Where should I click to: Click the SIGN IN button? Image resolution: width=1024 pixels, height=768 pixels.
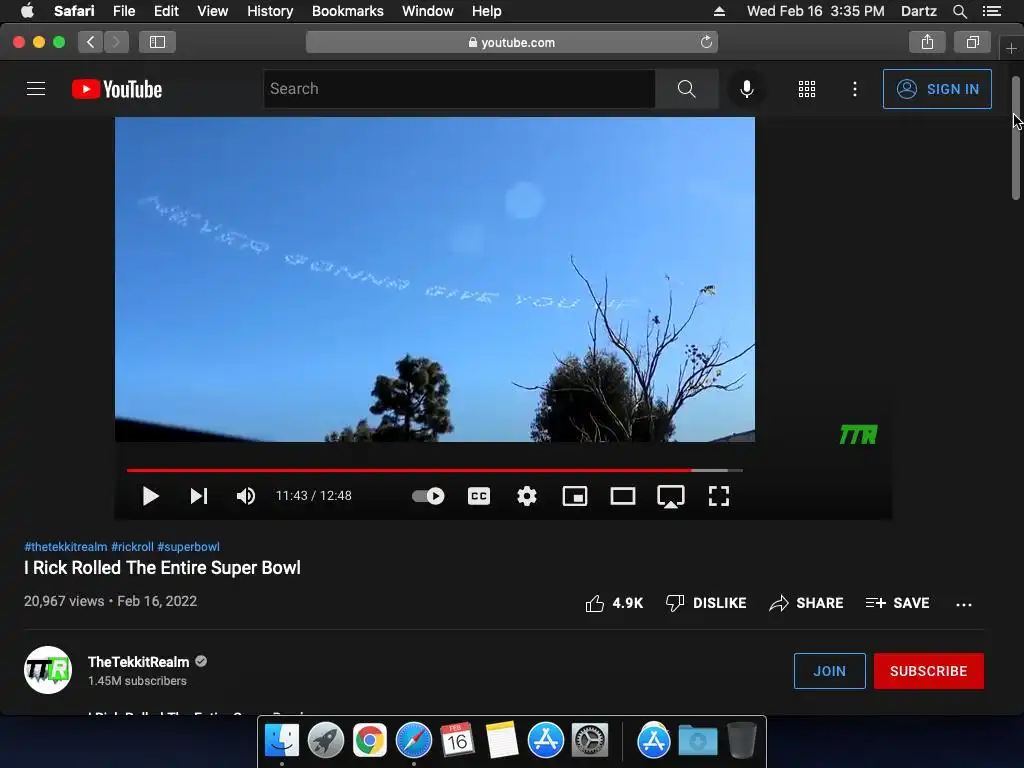[x=937, y=89]
